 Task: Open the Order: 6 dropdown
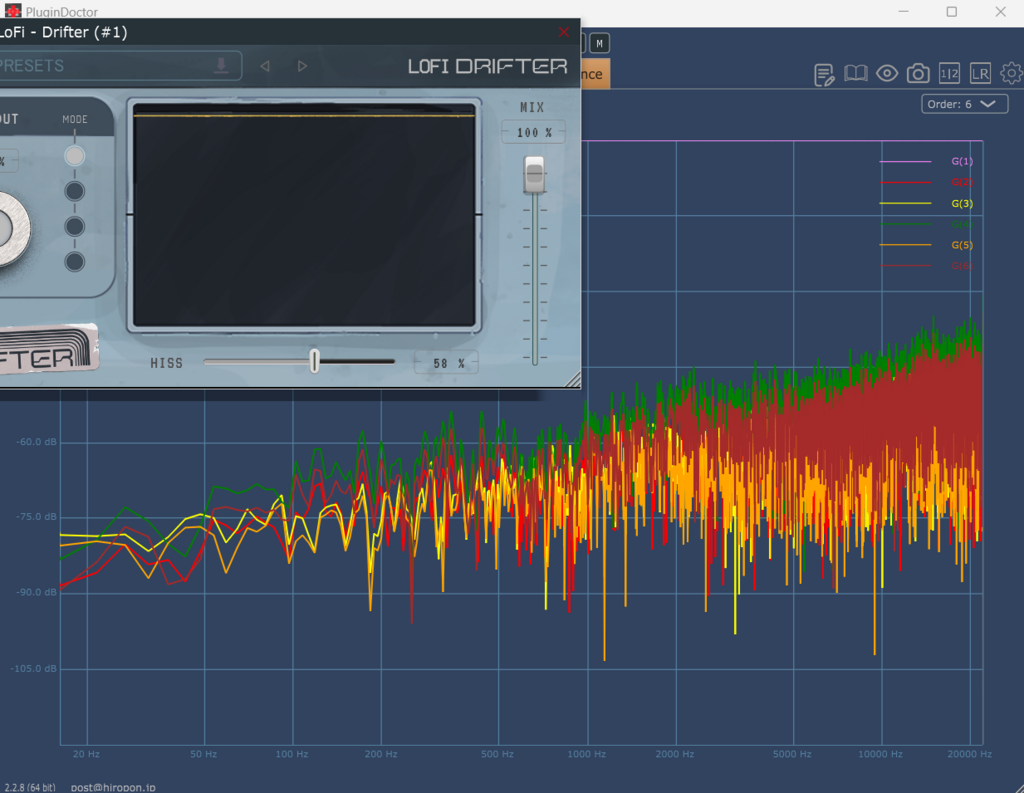964,104
